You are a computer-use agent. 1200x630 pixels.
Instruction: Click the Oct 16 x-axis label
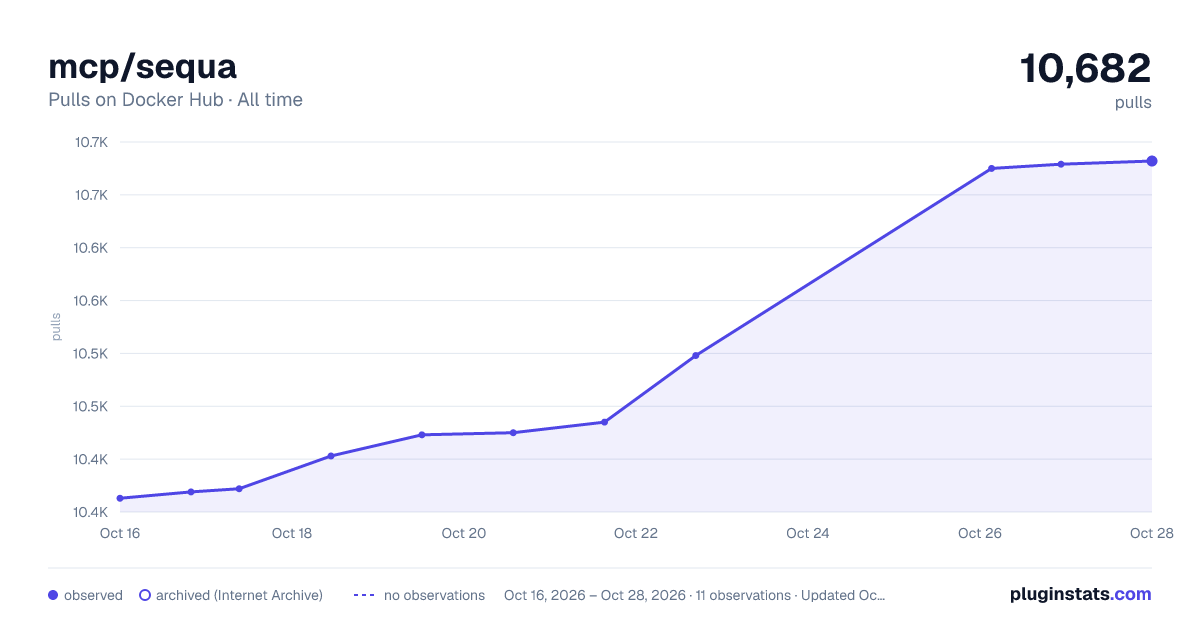click(x=120, y=533)
